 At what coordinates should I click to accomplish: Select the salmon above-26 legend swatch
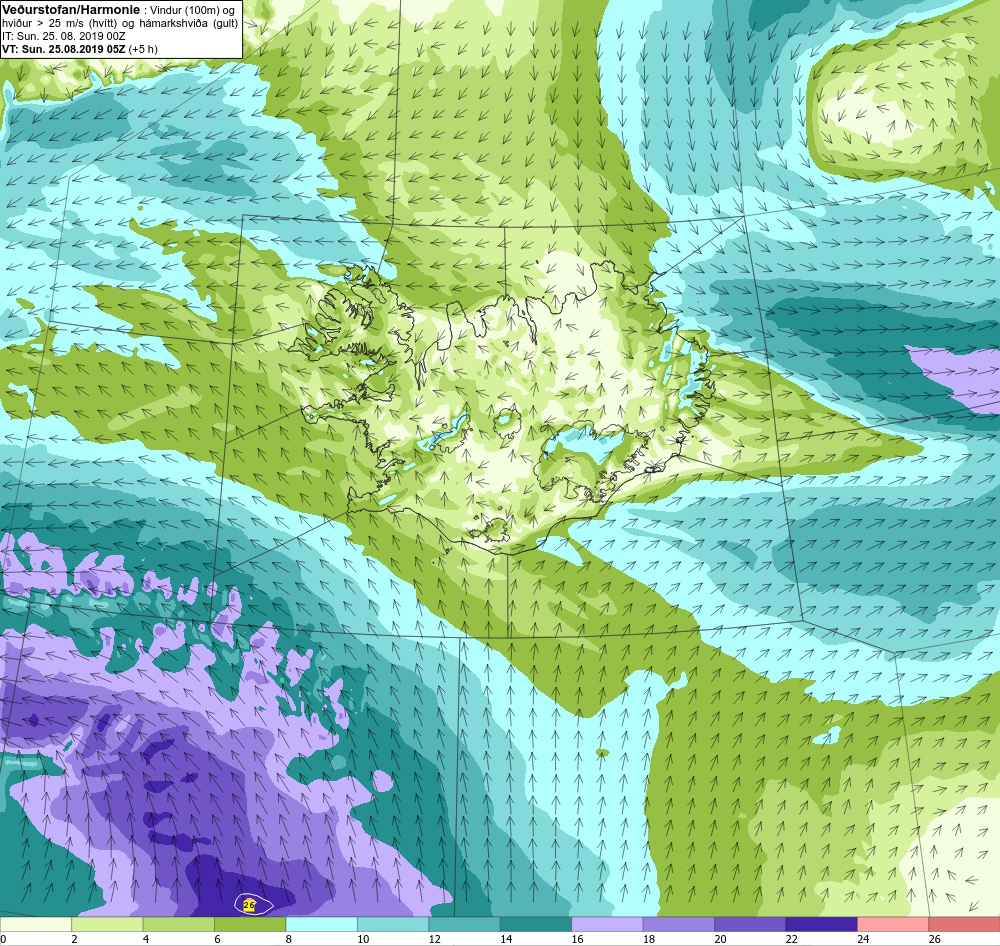click(x=964, y=924)
